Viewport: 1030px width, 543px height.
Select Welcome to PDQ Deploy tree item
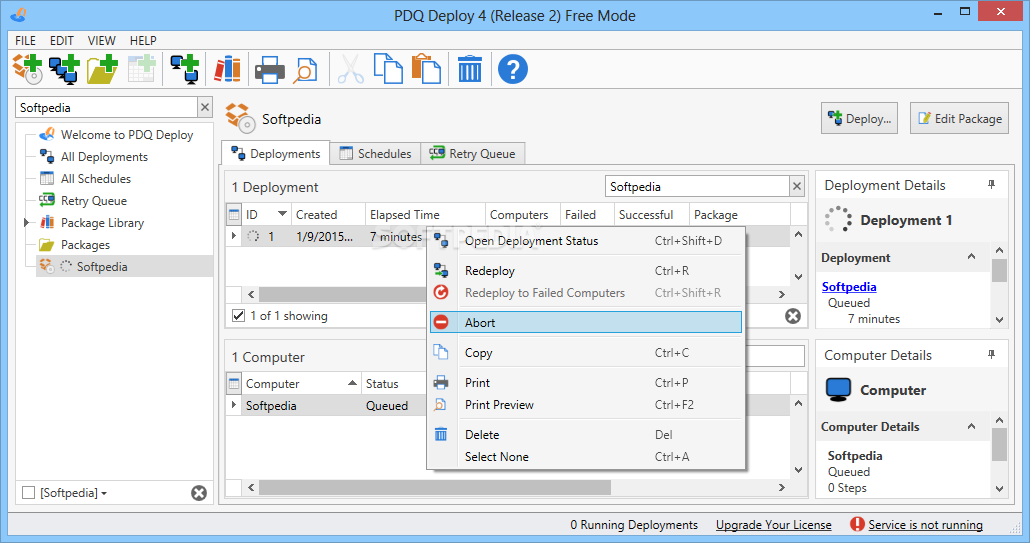[x=127, y=135]
